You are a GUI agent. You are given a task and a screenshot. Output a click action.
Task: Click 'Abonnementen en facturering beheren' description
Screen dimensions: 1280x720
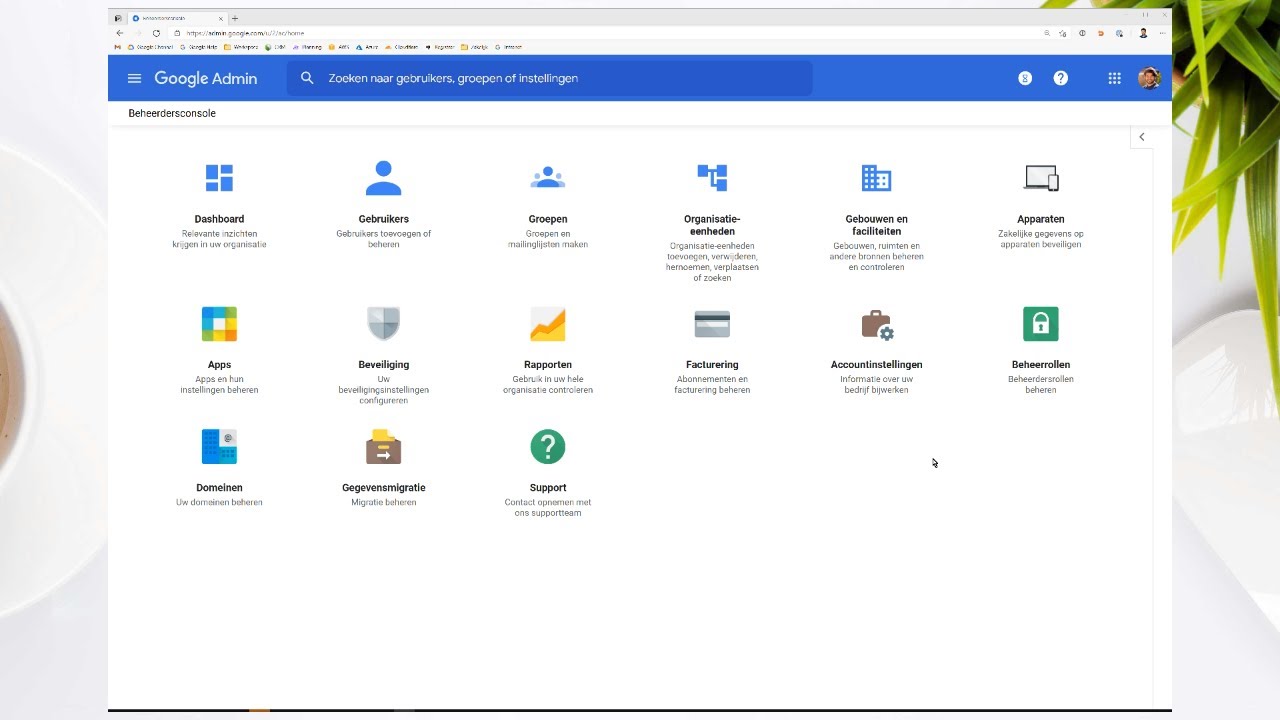tap(712, 385)
